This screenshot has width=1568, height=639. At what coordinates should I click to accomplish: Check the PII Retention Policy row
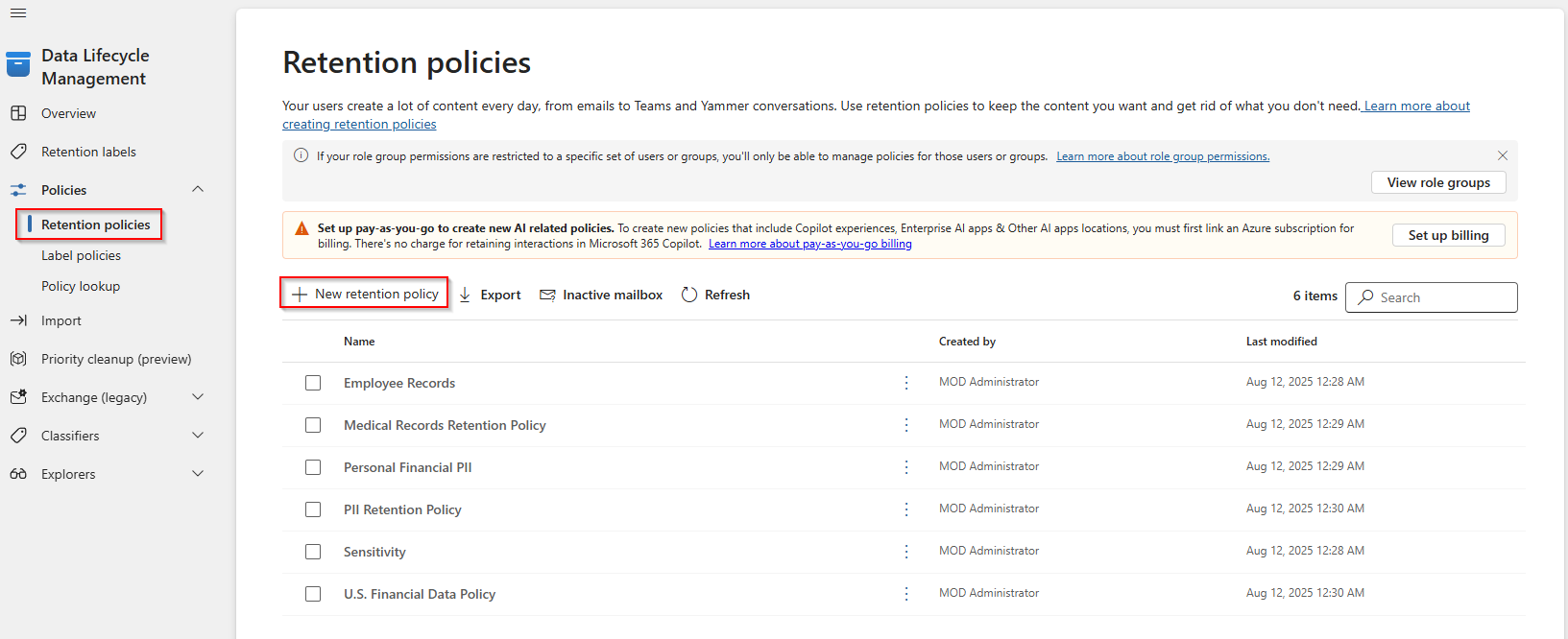[x=313, y=509]
